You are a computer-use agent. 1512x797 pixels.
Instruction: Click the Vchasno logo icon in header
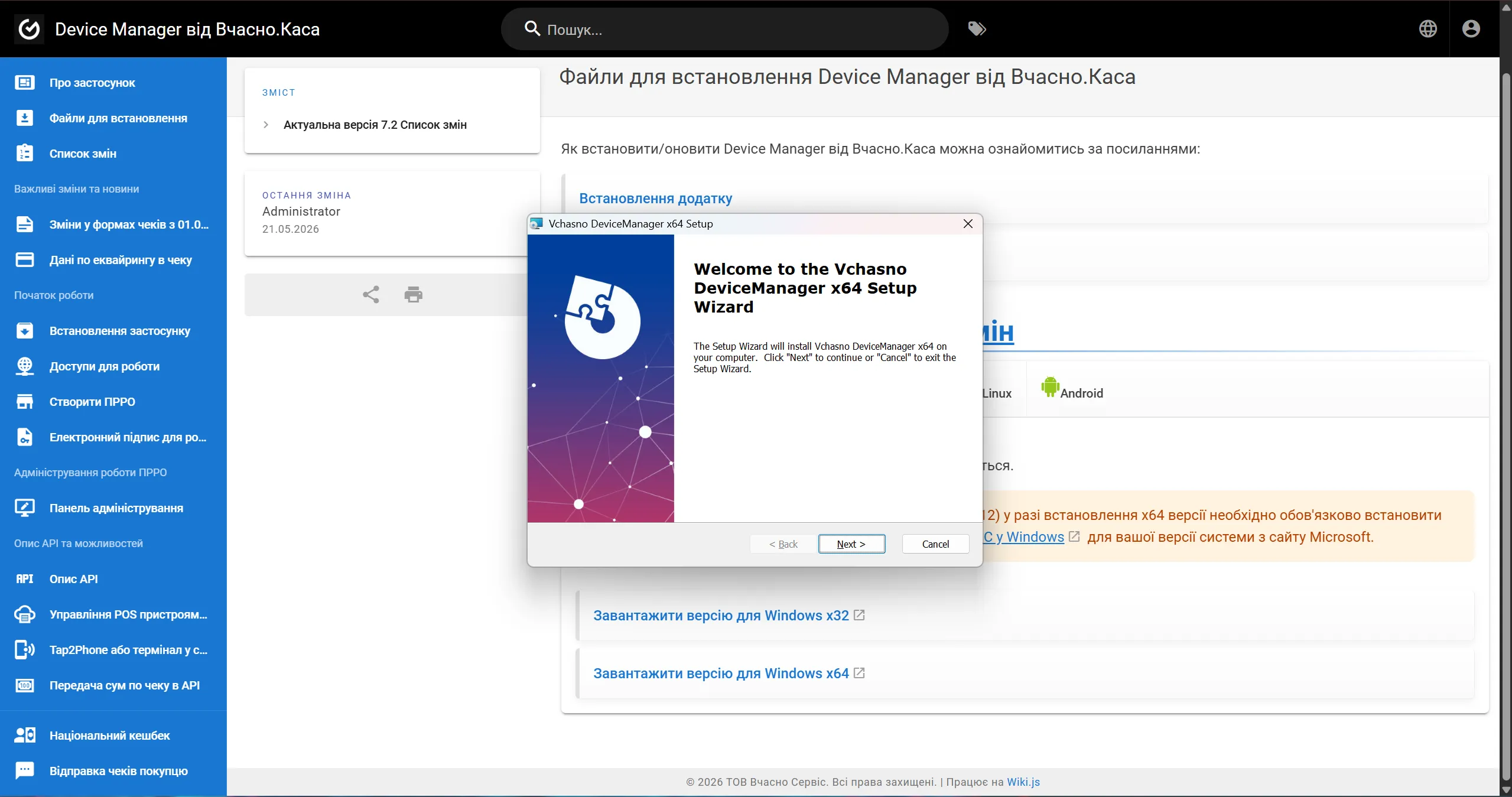coord(29,29)
